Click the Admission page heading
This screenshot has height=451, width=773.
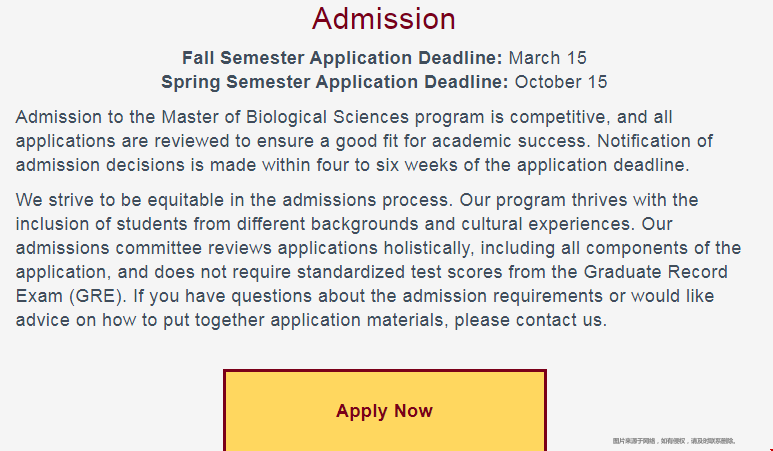(384, 19)
